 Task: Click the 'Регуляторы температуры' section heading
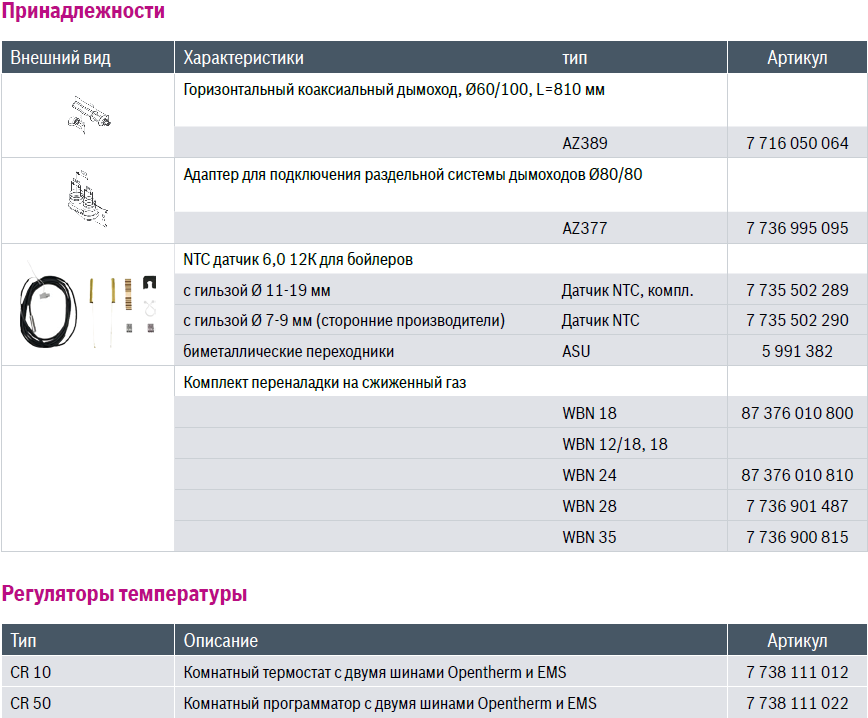click(x=124, y=594)
